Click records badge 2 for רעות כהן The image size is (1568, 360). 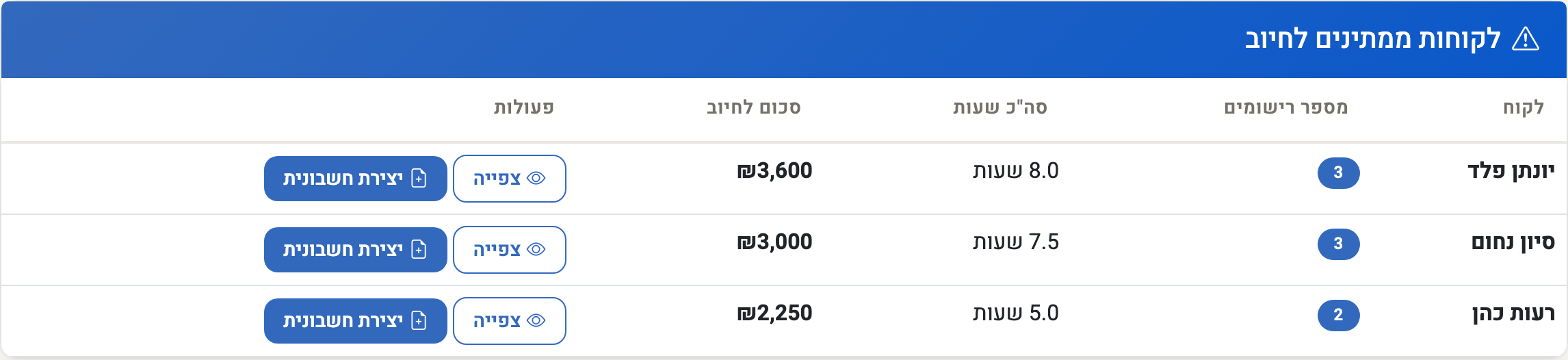(x=1338, y=315)
